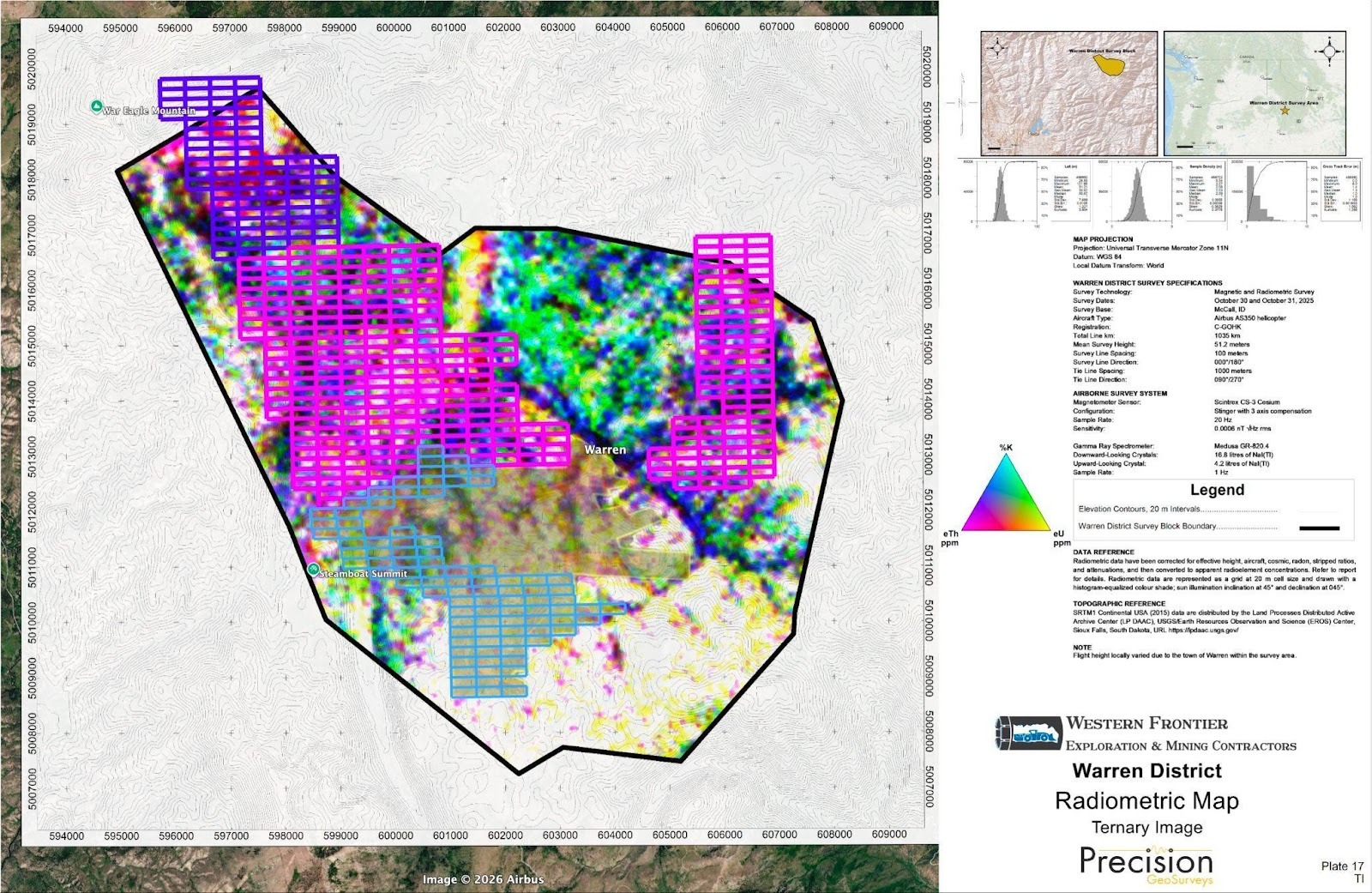This screenshot has width=1372, height=893.
Task: Click the Radiometric Map title text
Action: pos(1146,801)
